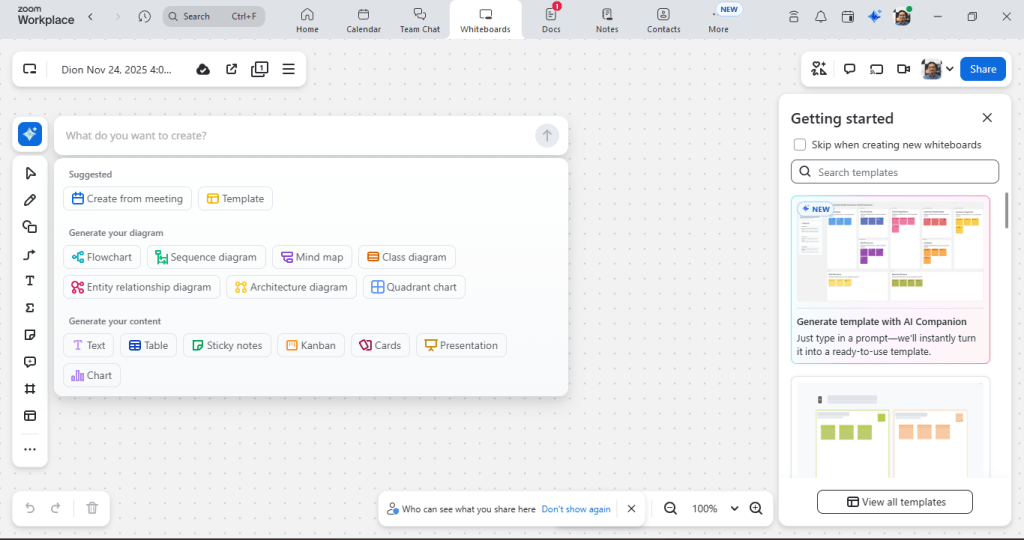1024x540 pixels.
Task: Select the sticky note tool
Action: tap(30, 335)
